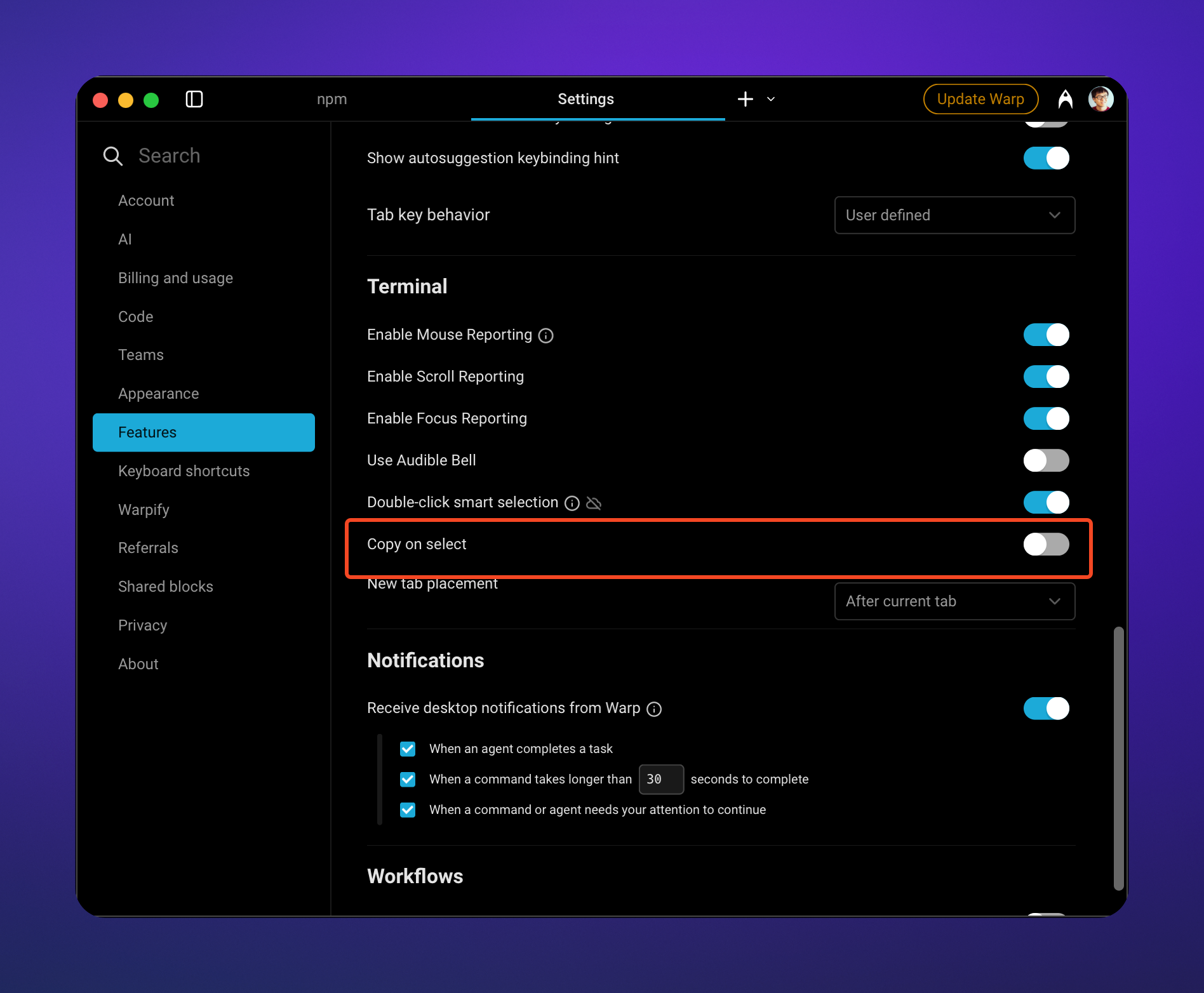Disable Enable Mouse Reporting switch
The height and width of the screenshot is (993, 1204).
1047,335
